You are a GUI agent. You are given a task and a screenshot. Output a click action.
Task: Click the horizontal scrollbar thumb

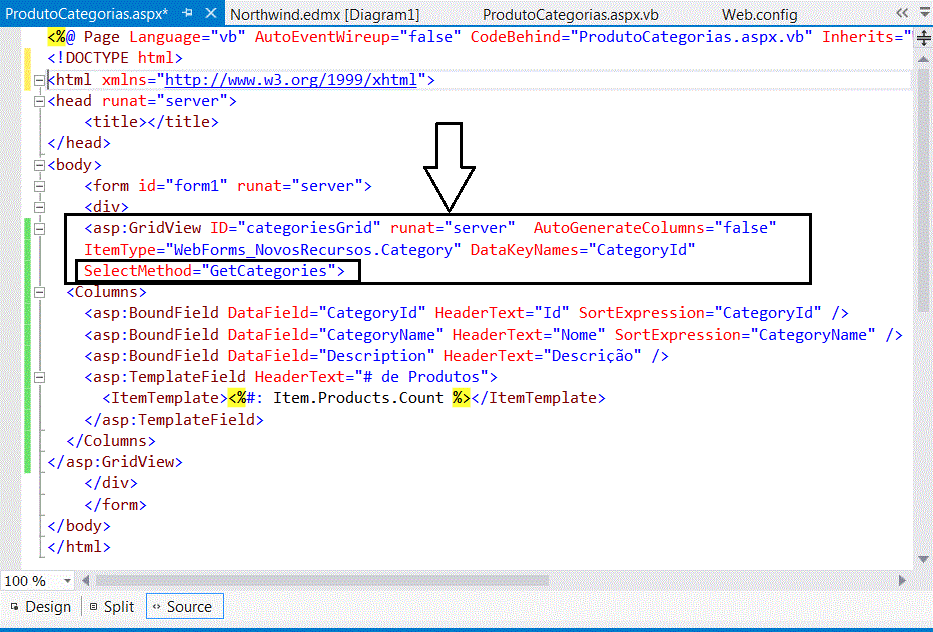[x=322, y=580]
